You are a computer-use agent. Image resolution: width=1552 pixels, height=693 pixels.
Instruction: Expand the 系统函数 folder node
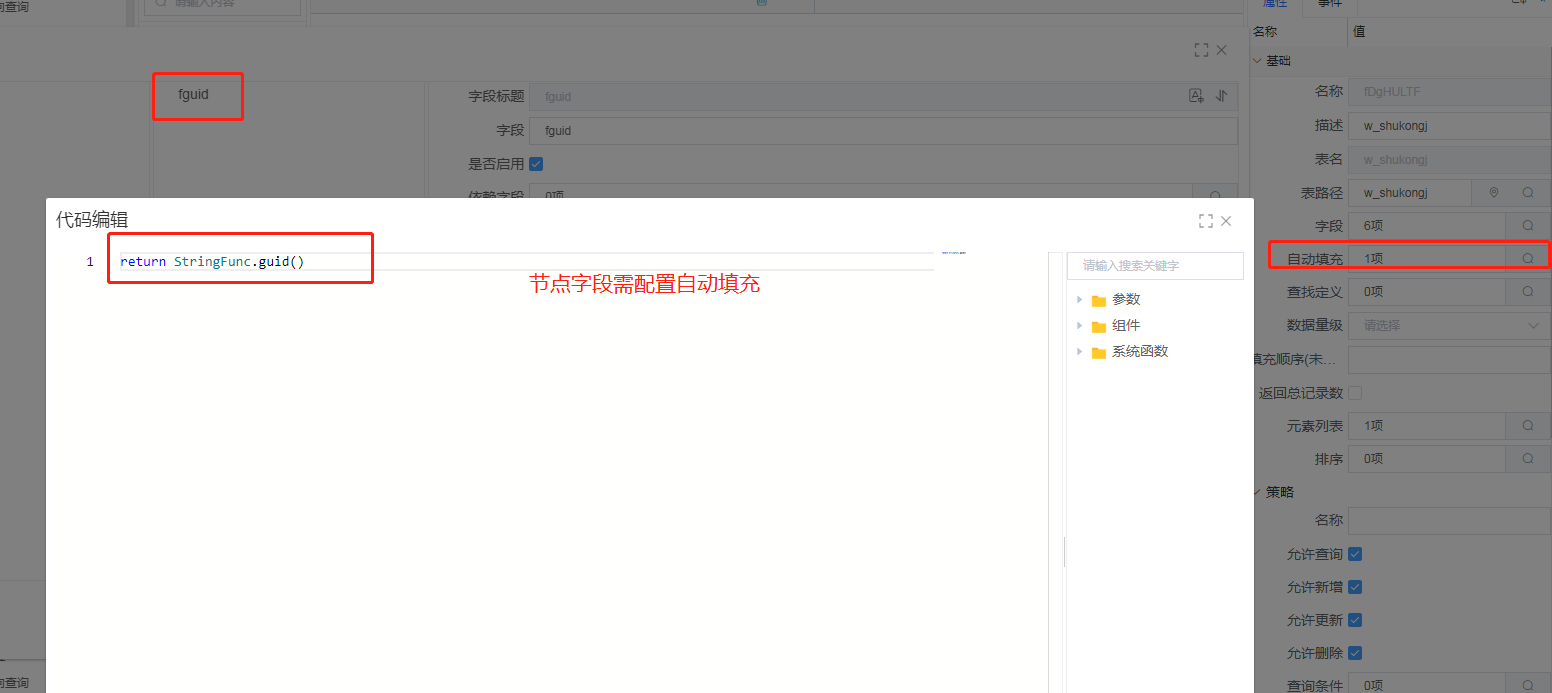tap(1079, 352)
